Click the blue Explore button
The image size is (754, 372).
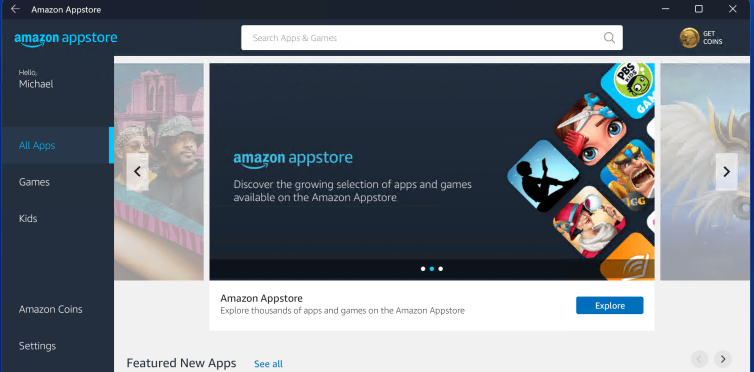tap(610, 306)
